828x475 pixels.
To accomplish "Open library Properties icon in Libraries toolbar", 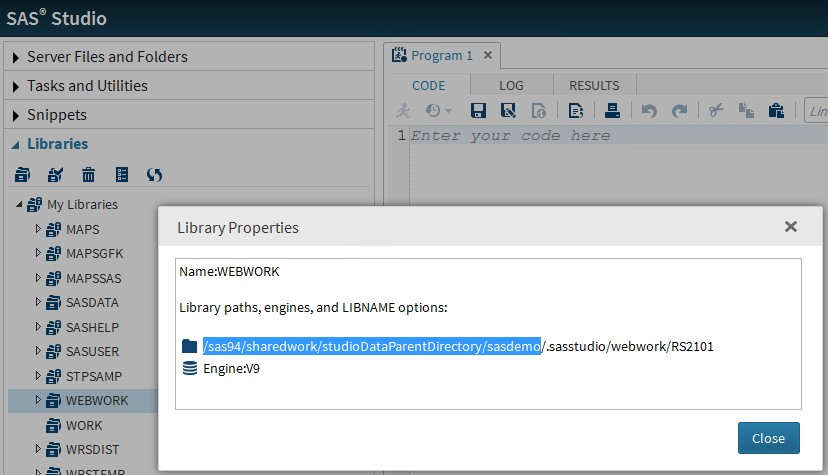I will click(122, 175).
